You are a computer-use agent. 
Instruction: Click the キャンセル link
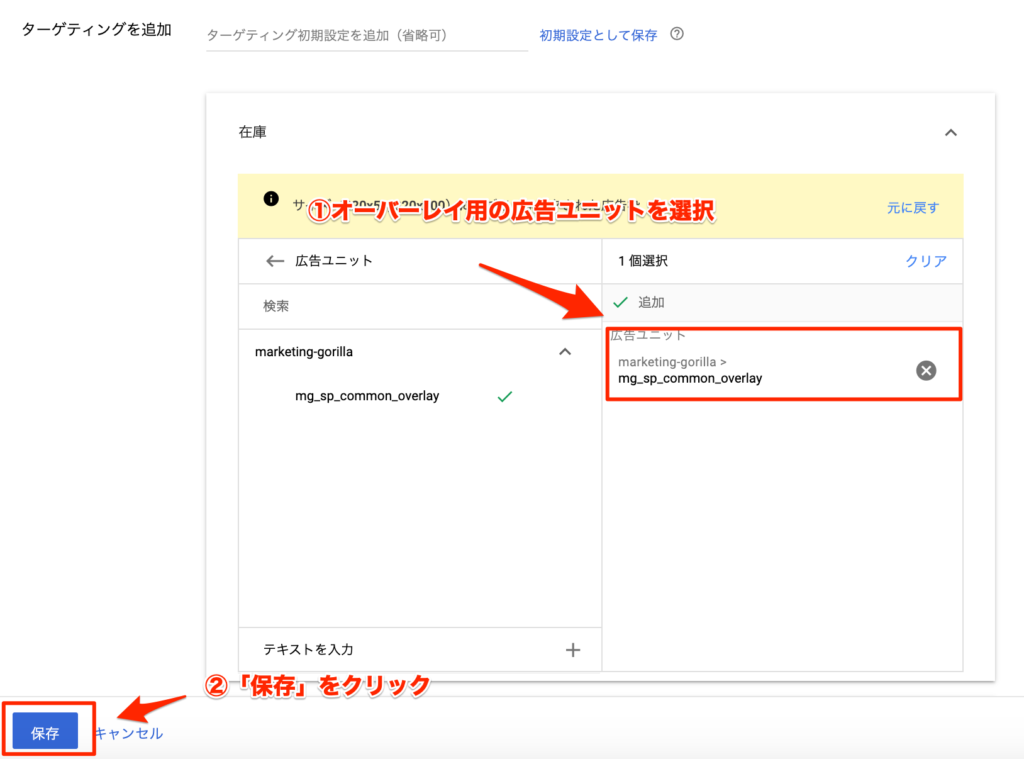point(129,733)
